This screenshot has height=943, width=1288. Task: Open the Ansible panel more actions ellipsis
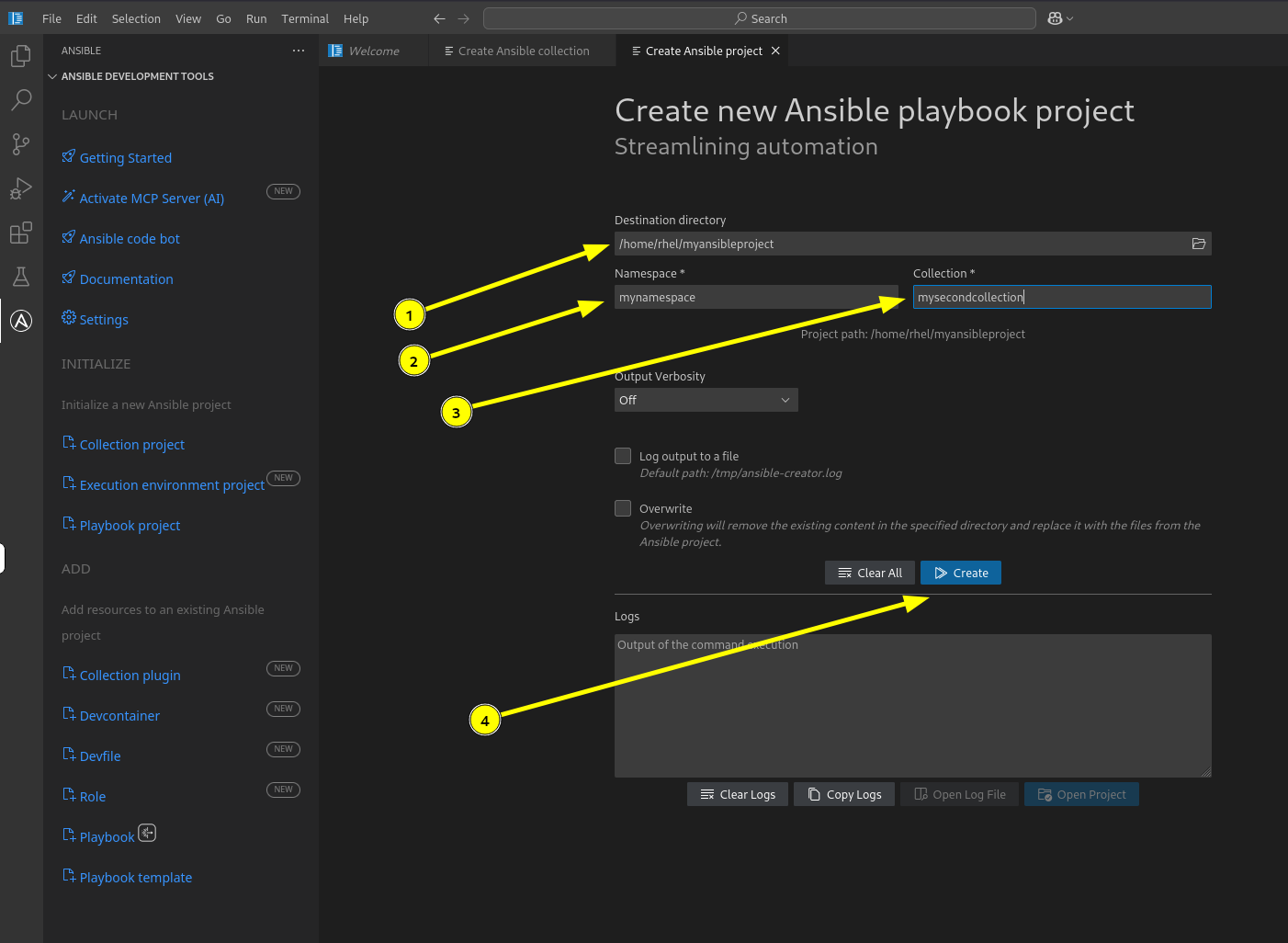(x=299, y=51)
